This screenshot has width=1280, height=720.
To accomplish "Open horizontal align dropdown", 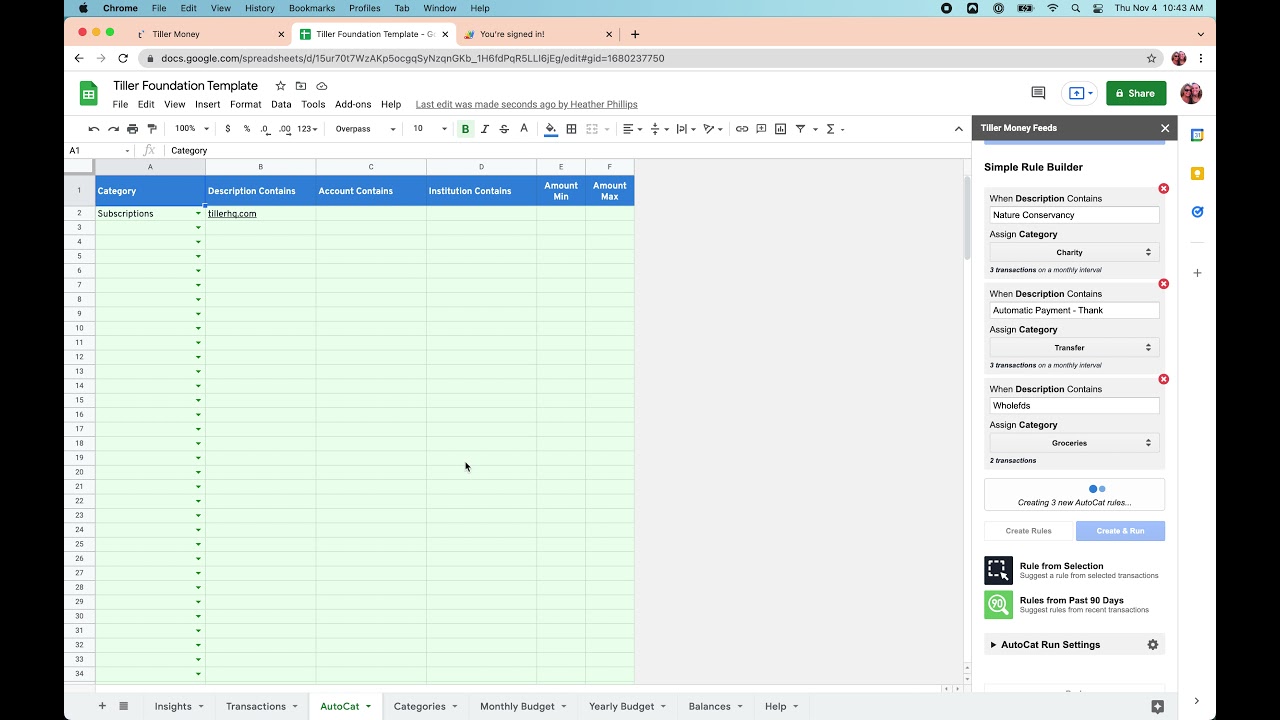I will pyautogui.click(x=631, y=129).
